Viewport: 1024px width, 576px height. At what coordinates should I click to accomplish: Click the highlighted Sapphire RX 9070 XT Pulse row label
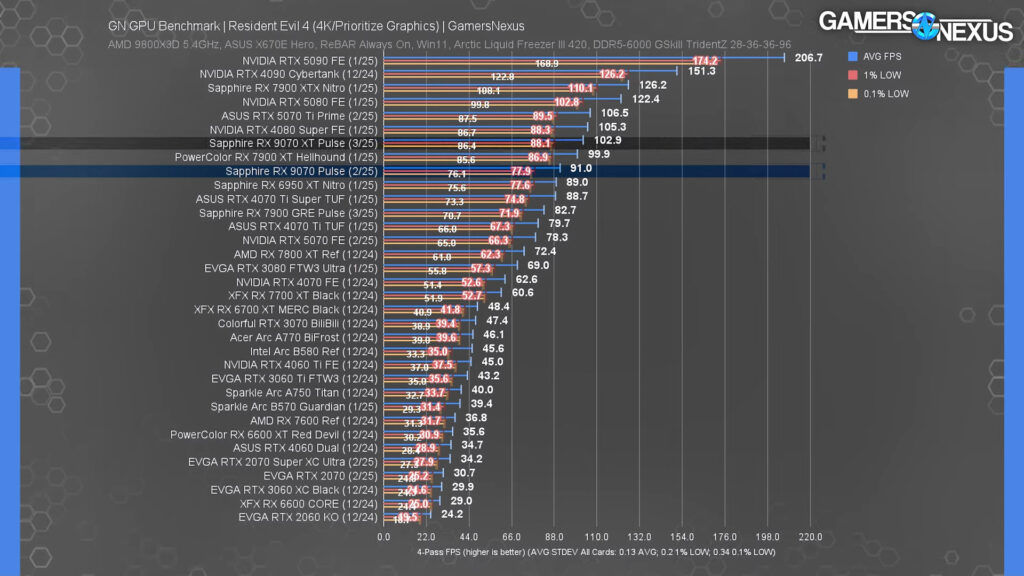pos(293,144)
